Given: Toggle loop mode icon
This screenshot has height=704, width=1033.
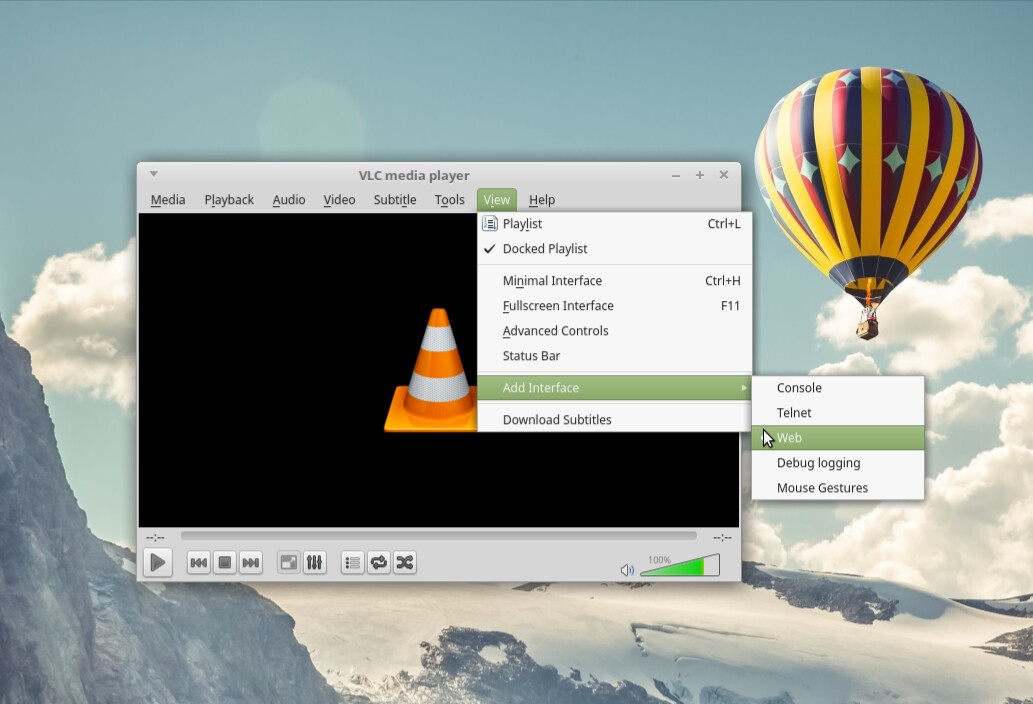Looking at the screenshot, I should pos(379,562).
